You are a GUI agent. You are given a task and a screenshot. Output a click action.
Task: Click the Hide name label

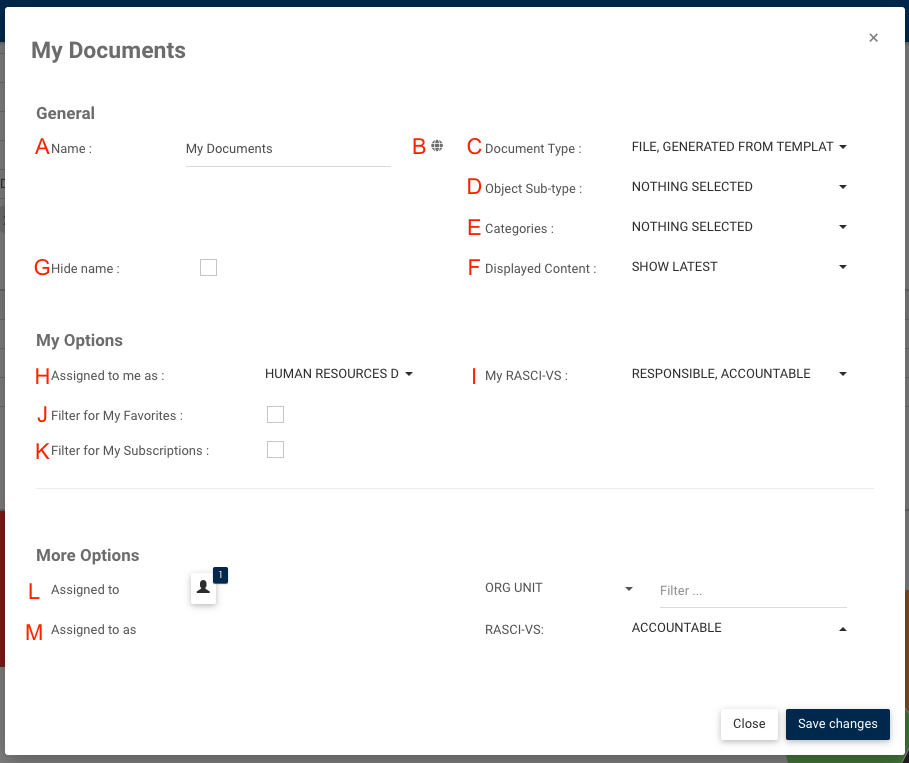click(x=85, y=268)
